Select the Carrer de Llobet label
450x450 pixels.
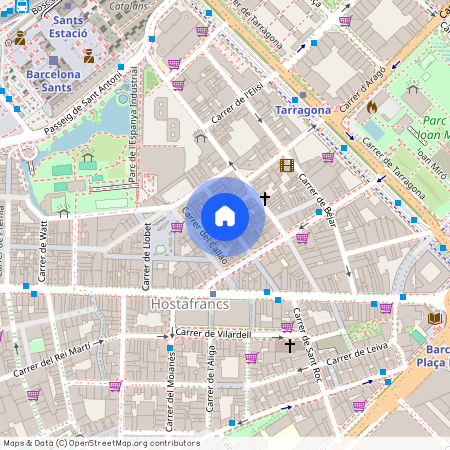[x=146, y=257]
